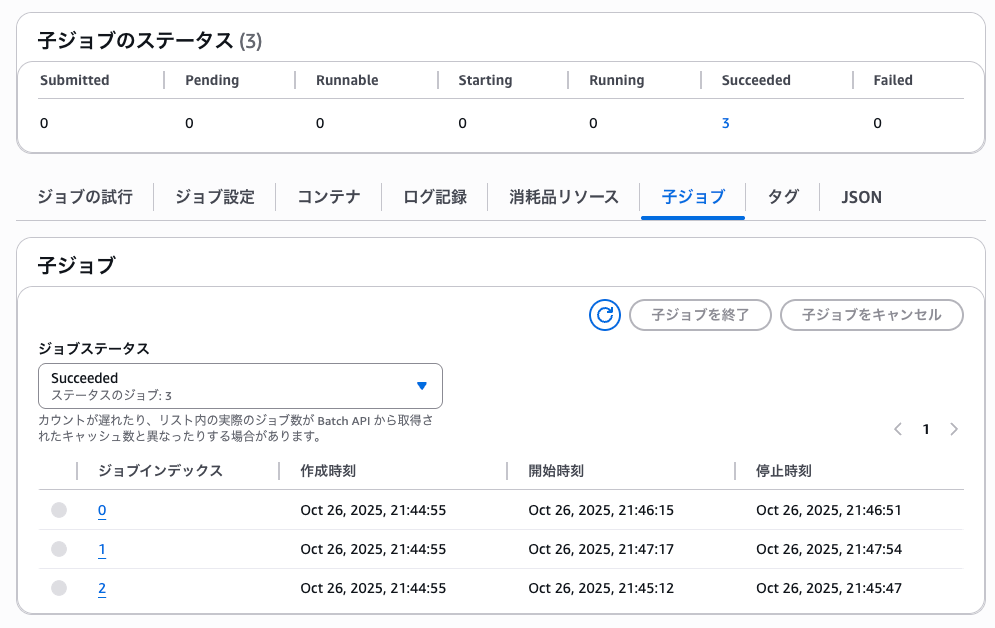Click the 子ジョブをキャンセル button
Screen dimensions: 995x628
coord(871,315)
